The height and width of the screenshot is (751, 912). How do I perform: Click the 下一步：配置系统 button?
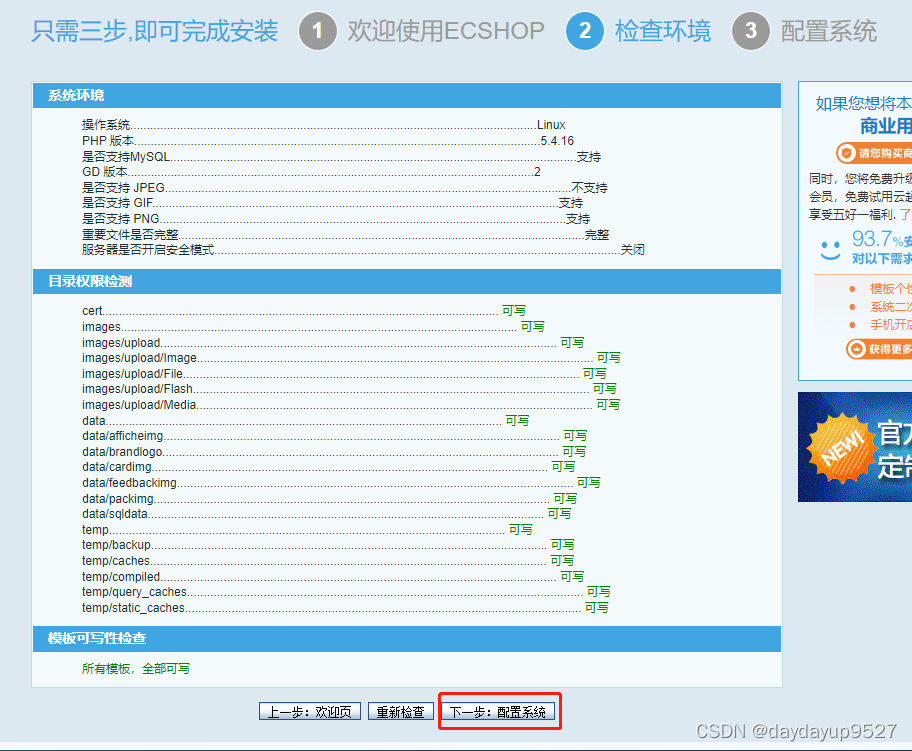pos(498,711)
